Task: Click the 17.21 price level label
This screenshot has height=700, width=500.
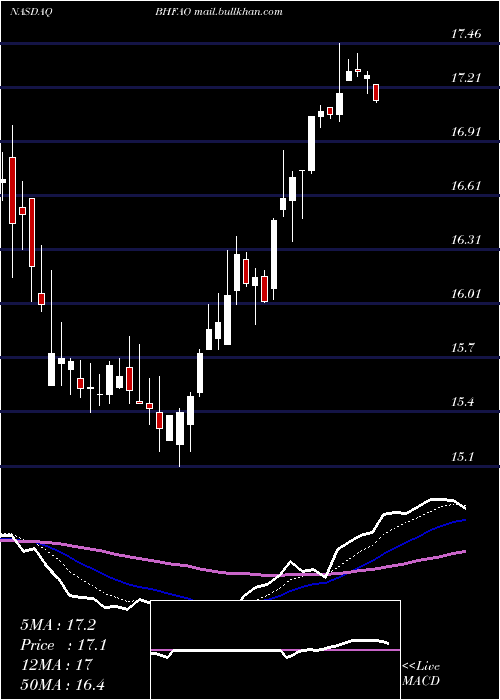Action: coord(467,78)
